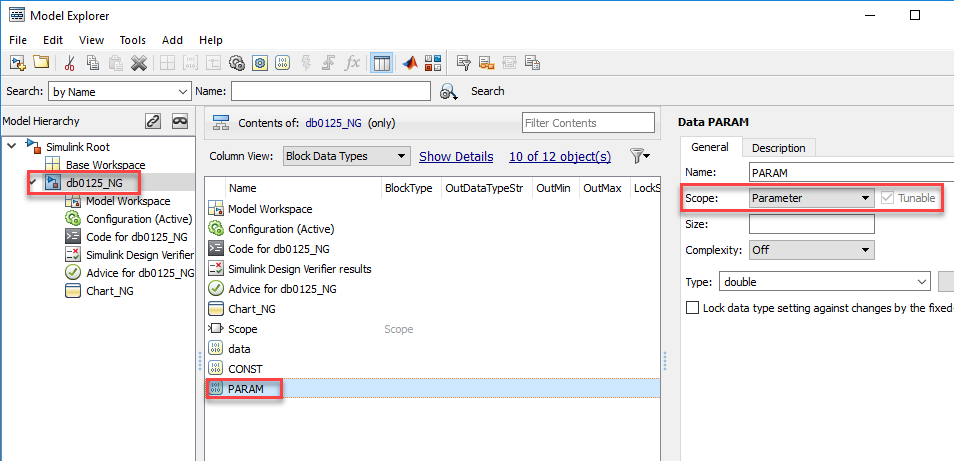Click the Filter Contents input field
Screen dimensions: 954x461
click(x=588, y=123)
